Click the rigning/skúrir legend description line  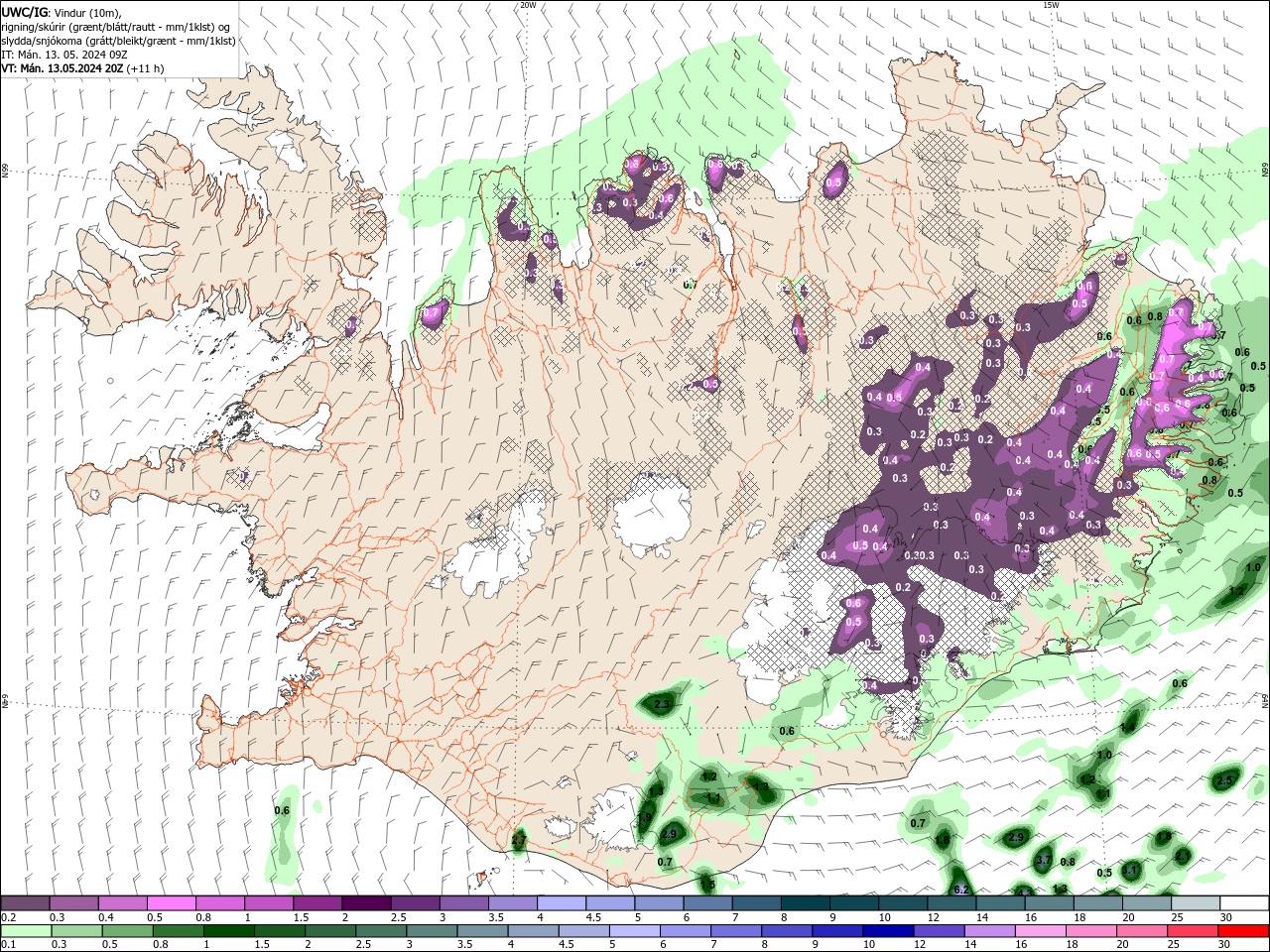(116, 27)
